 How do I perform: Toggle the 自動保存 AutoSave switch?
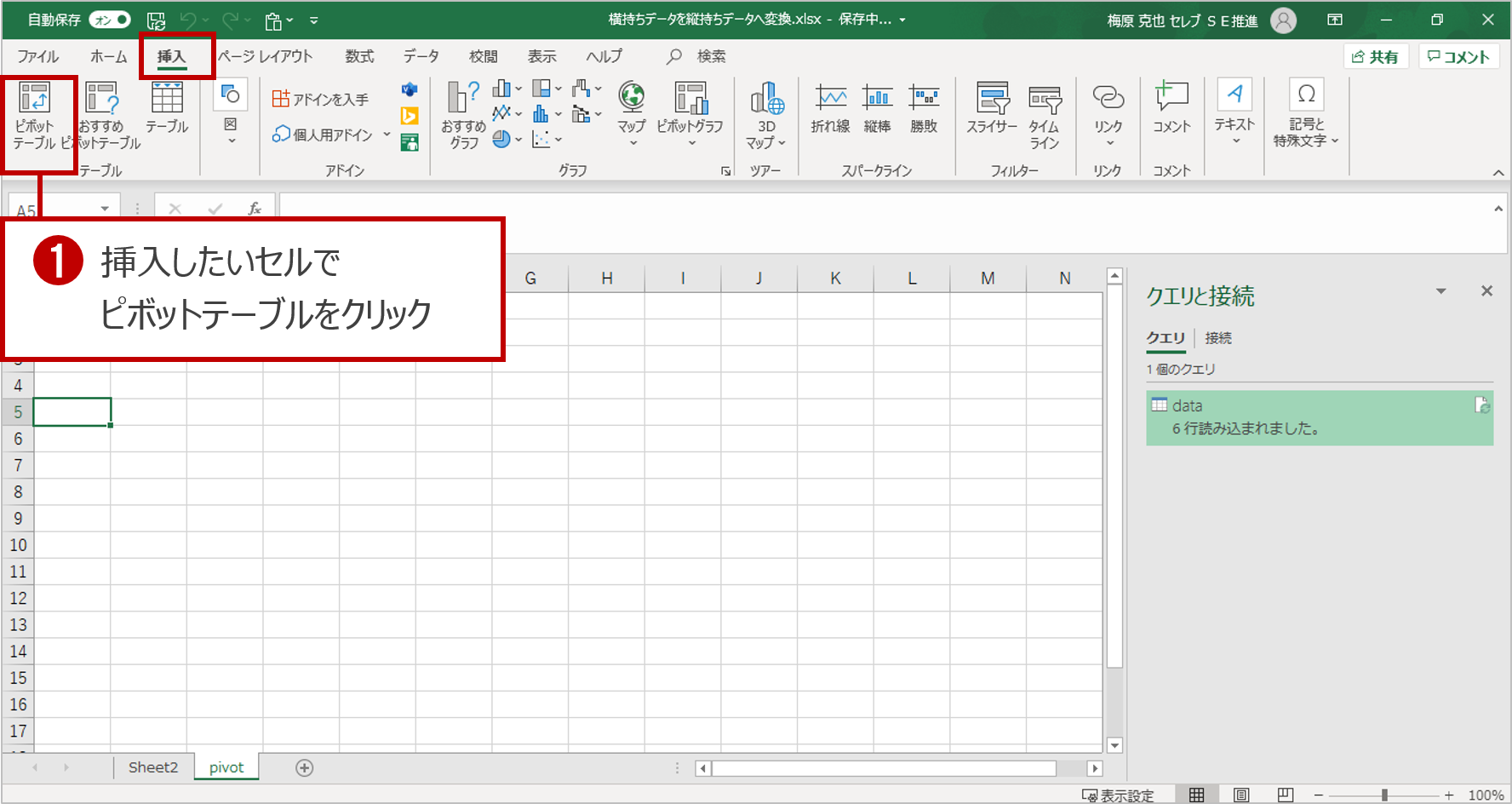(x=110, y=20)
